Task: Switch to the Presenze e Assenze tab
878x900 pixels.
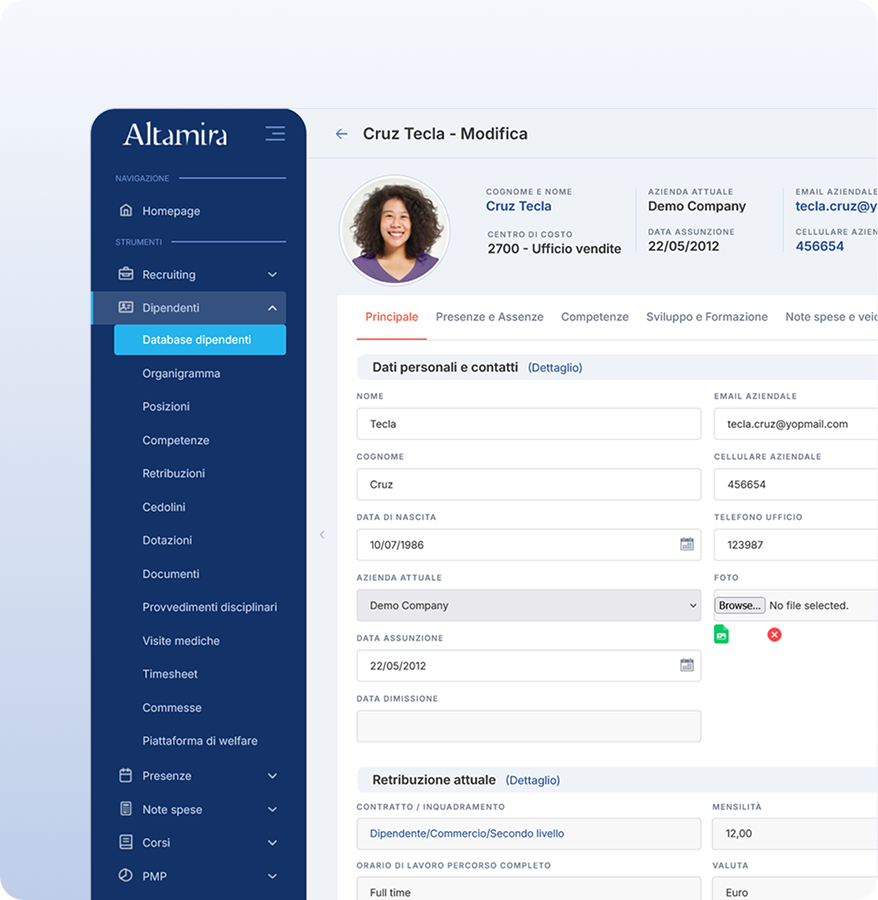Action: (x=489, y=316)
